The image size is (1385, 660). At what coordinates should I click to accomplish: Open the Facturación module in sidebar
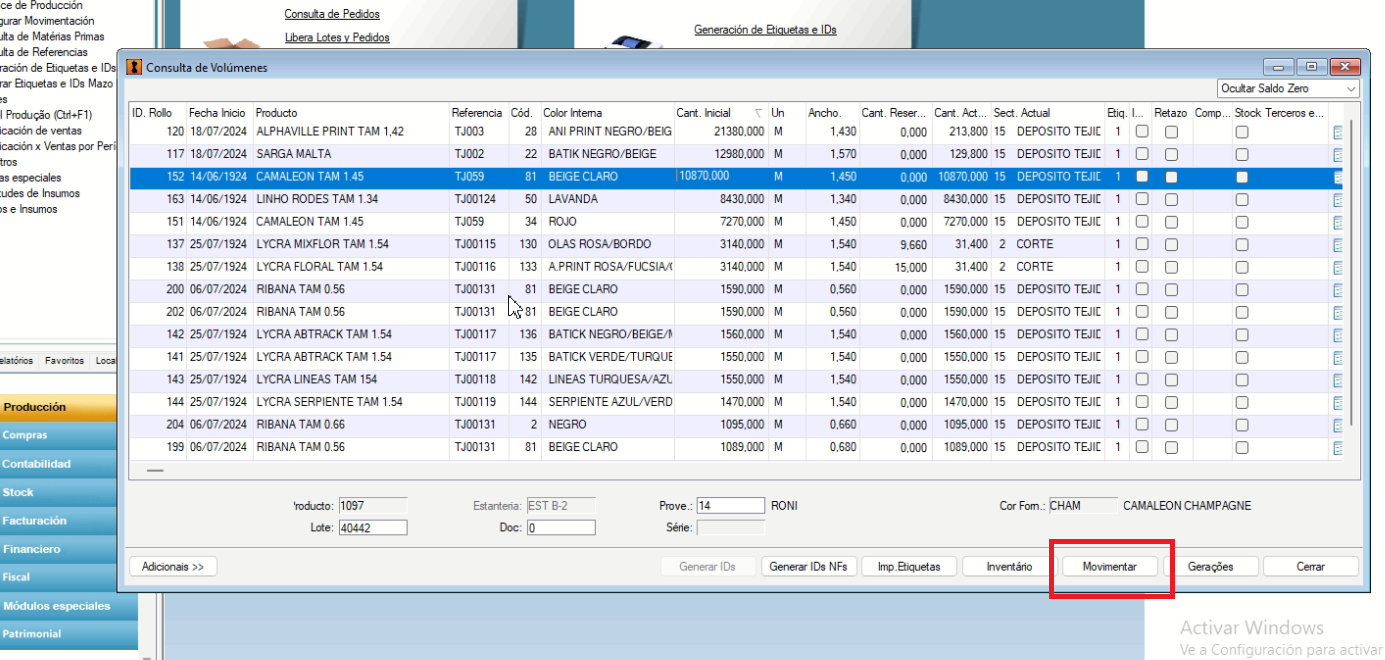(x=59, y=521)
